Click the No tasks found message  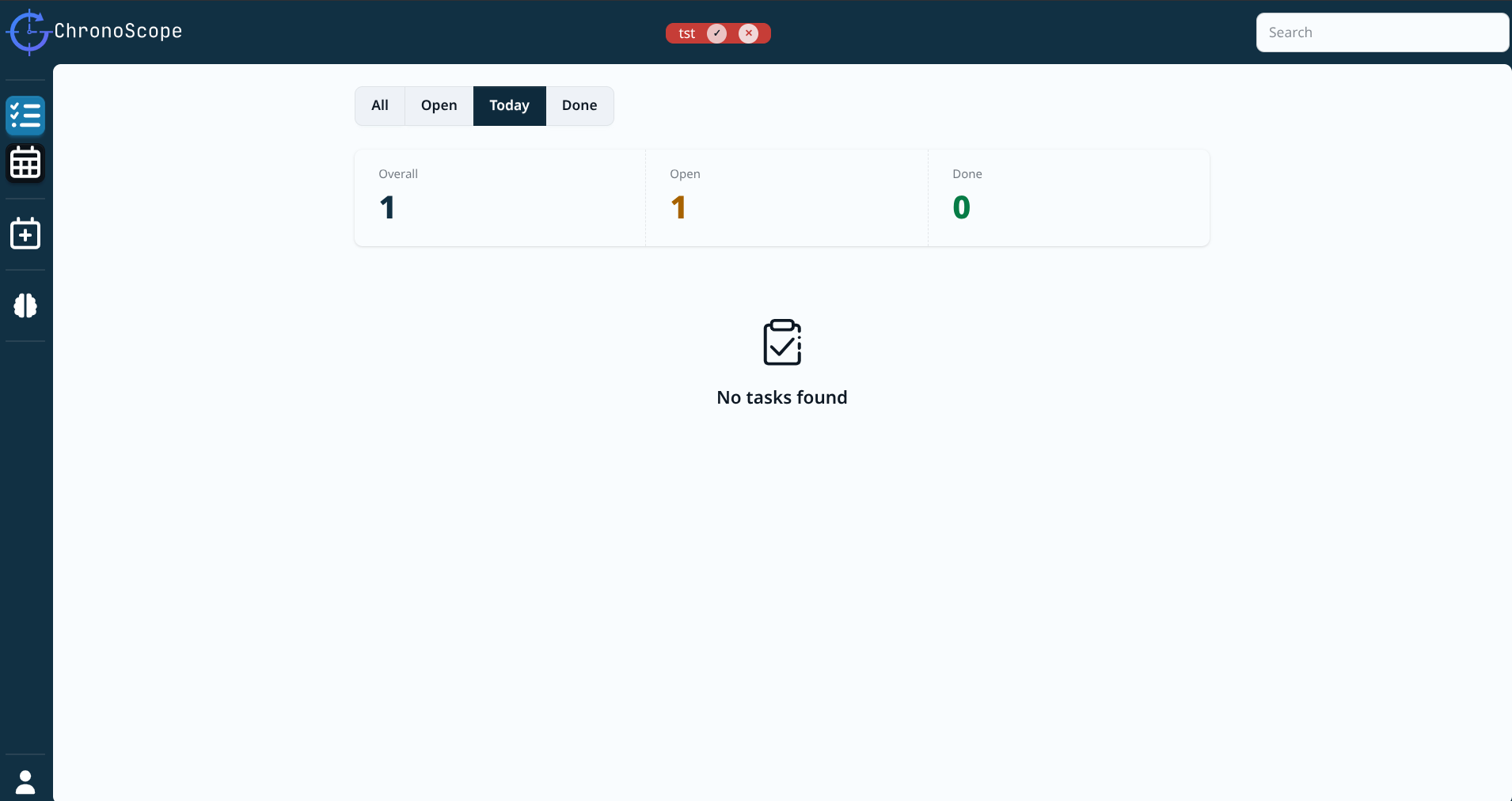click(782, 397)
